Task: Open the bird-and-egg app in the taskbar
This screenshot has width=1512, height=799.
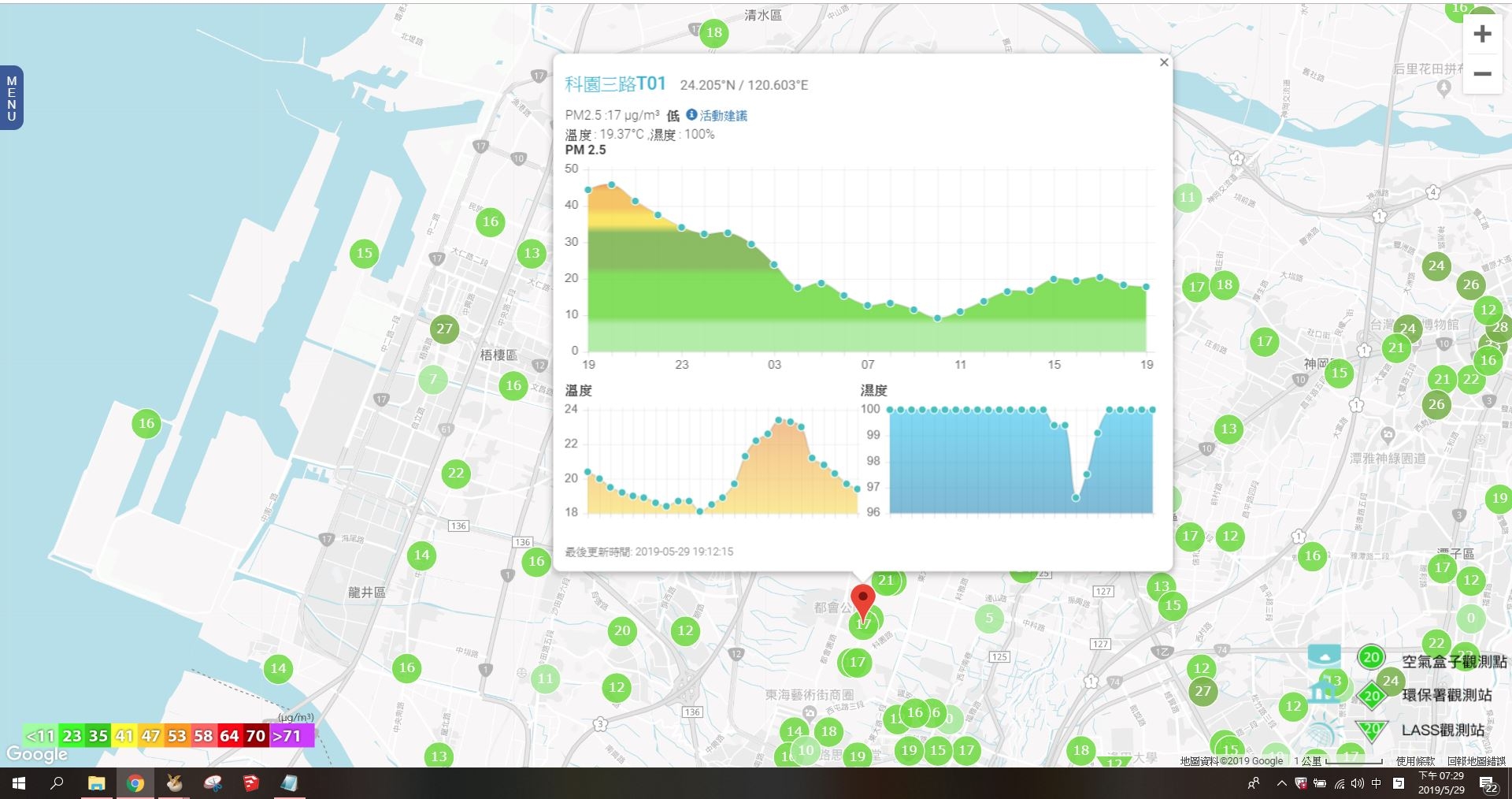Action: (x=174, y=783)
